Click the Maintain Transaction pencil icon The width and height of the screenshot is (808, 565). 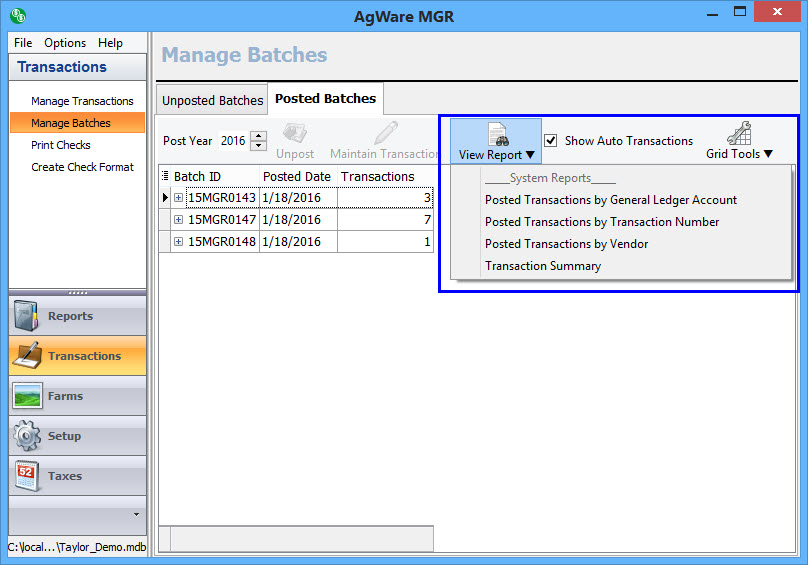[x=386, y=134]
